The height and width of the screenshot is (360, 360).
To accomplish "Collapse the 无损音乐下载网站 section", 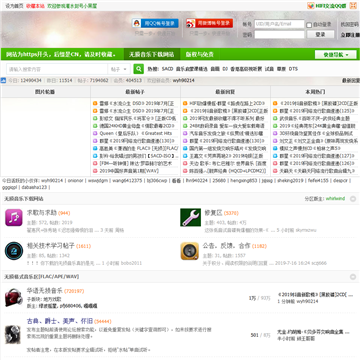I will [x=353, y=199].
